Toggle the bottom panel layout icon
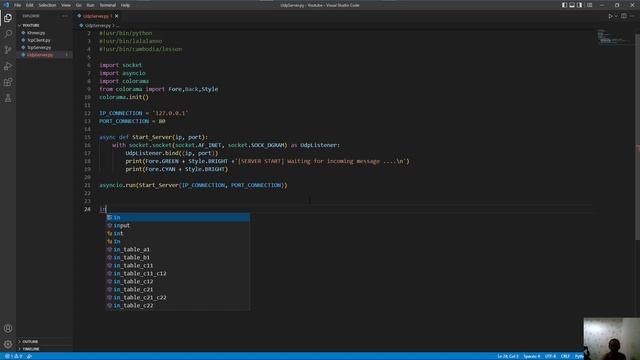 click(572, 5)
